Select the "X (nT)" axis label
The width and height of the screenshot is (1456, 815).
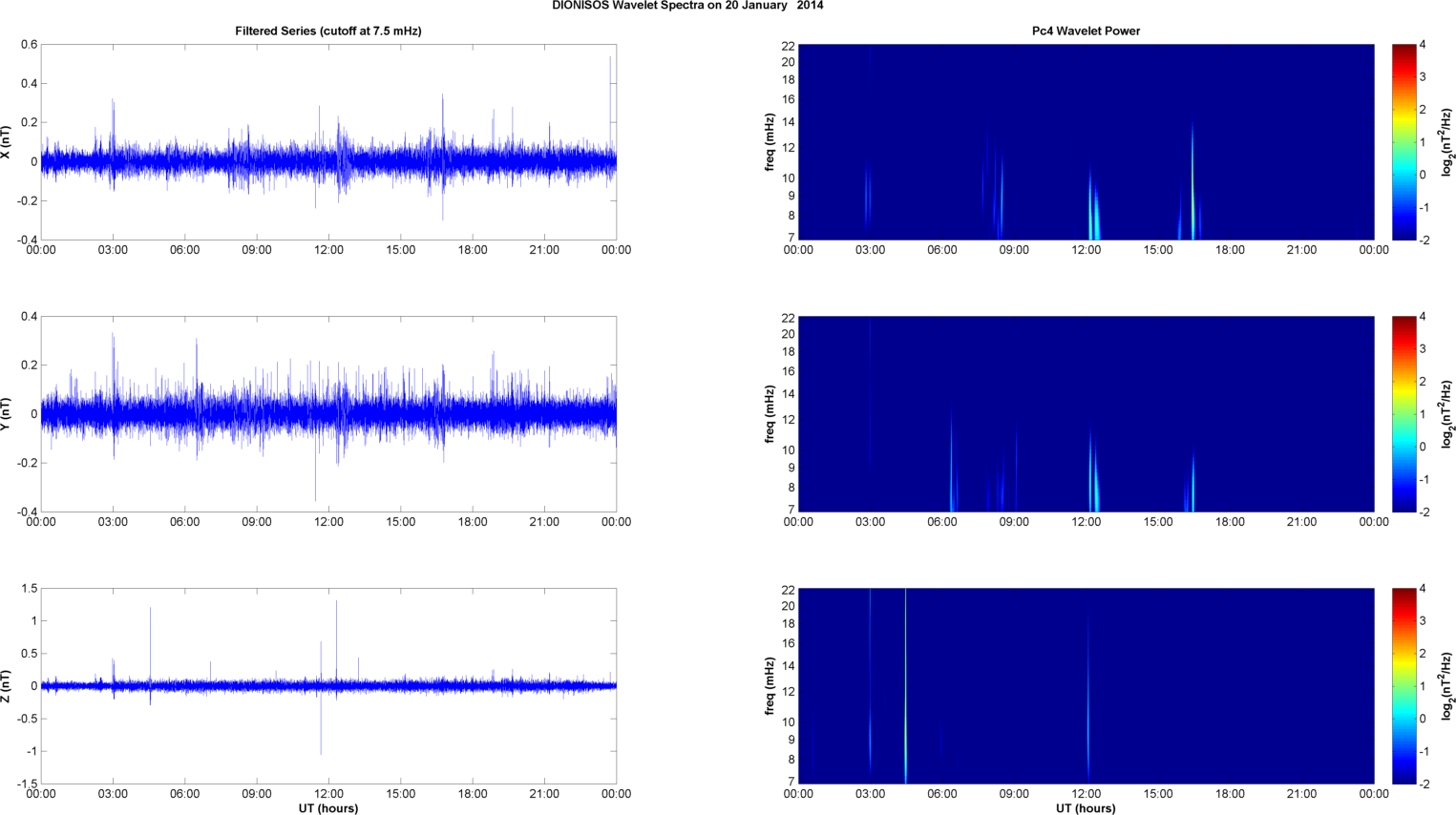coord(7,142)
